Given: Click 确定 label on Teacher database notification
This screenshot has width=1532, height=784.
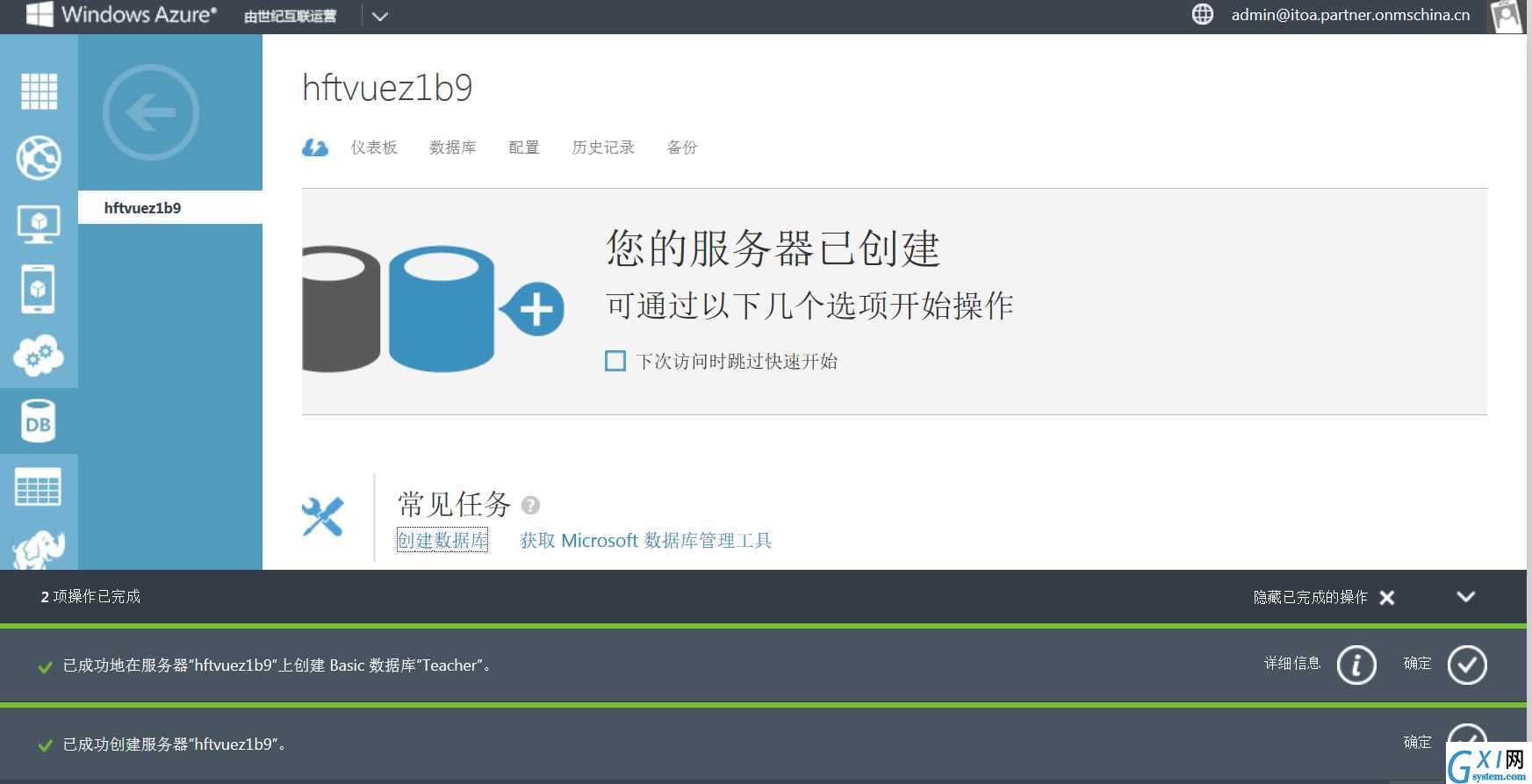Looking at the screenshot, I should [x=1417, y=664].
